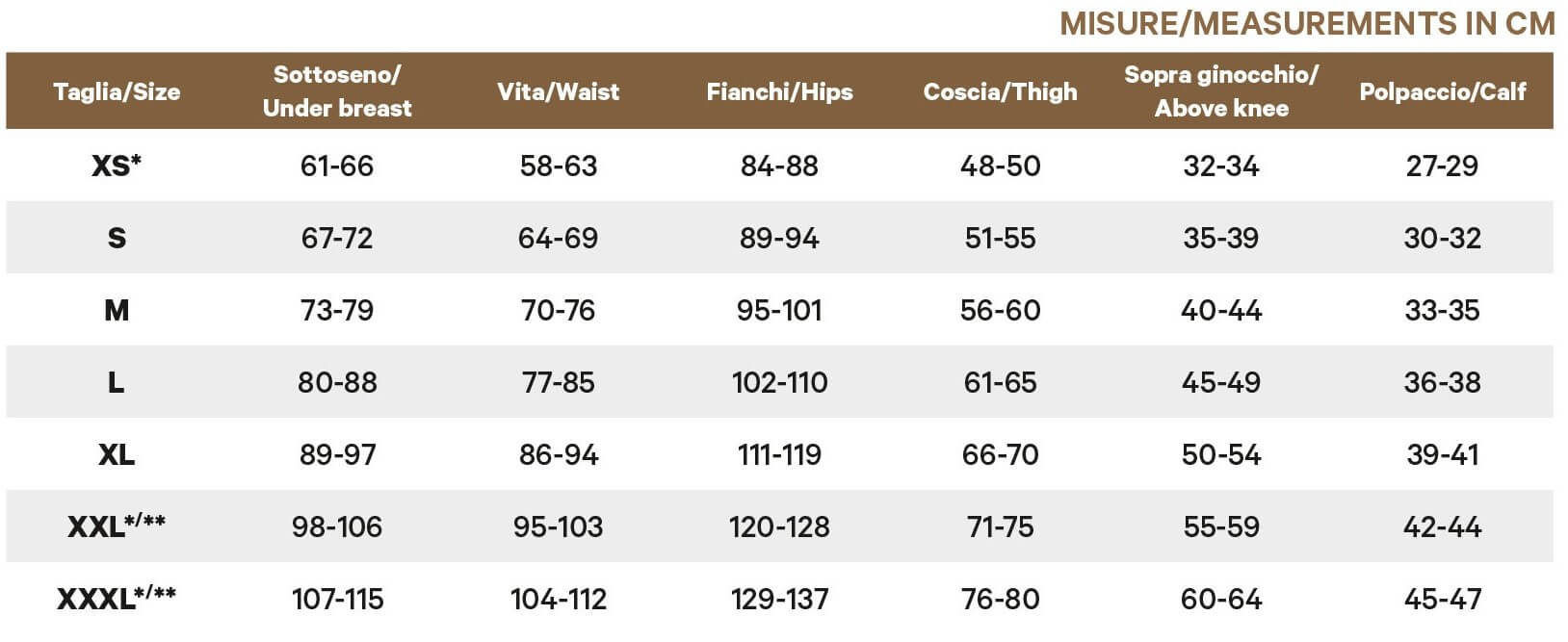Click the Vita/Waist column header
Screen dimensions: 1568x642
pos(559,91)
